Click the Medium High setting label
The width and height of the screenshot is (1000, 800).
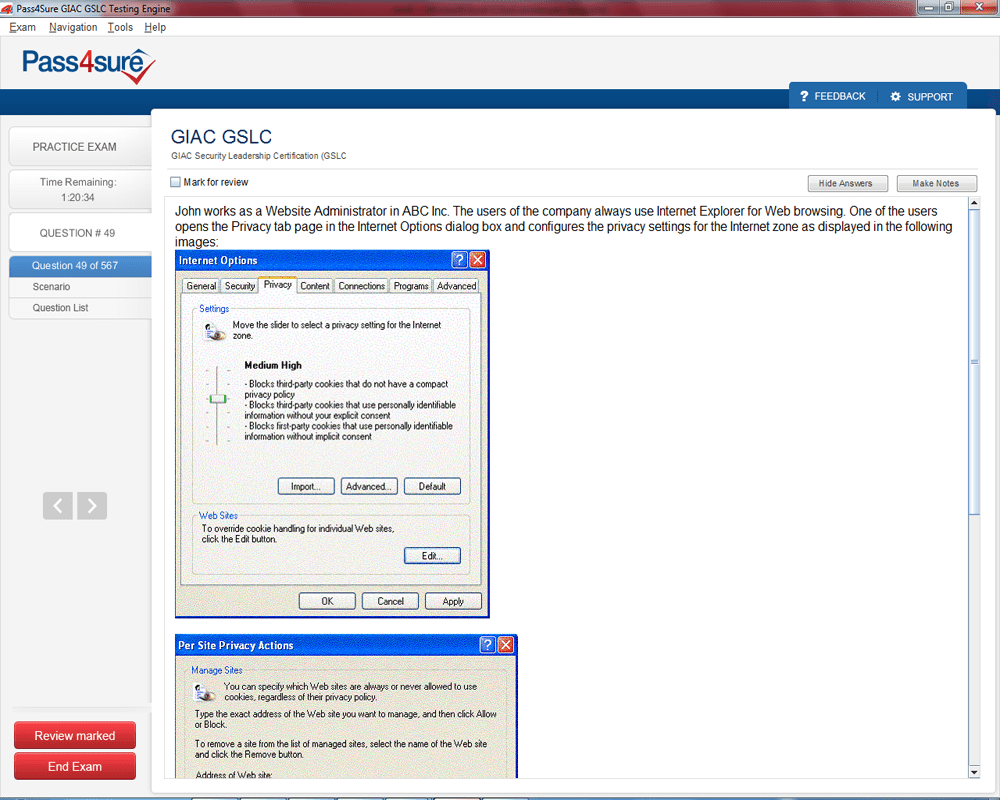(x=273, y=365)
